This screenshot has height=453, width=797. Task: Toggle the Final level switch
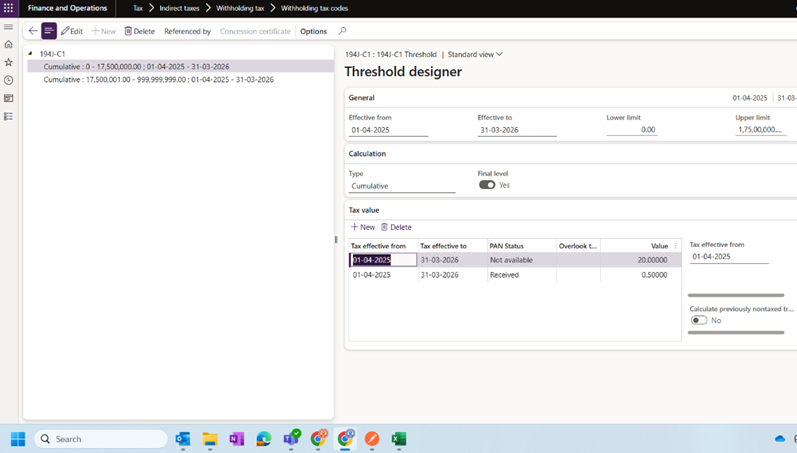(x=487, y=185)
